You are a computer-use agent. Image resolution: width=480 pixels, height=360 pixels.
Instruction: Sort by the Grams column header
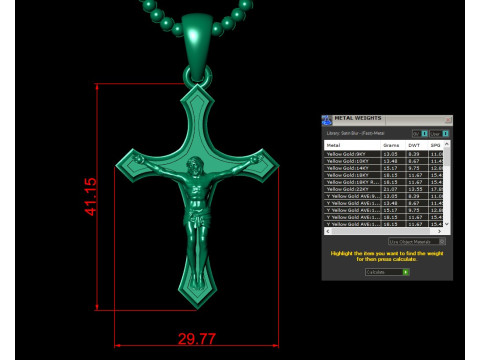tap(393, 145)
